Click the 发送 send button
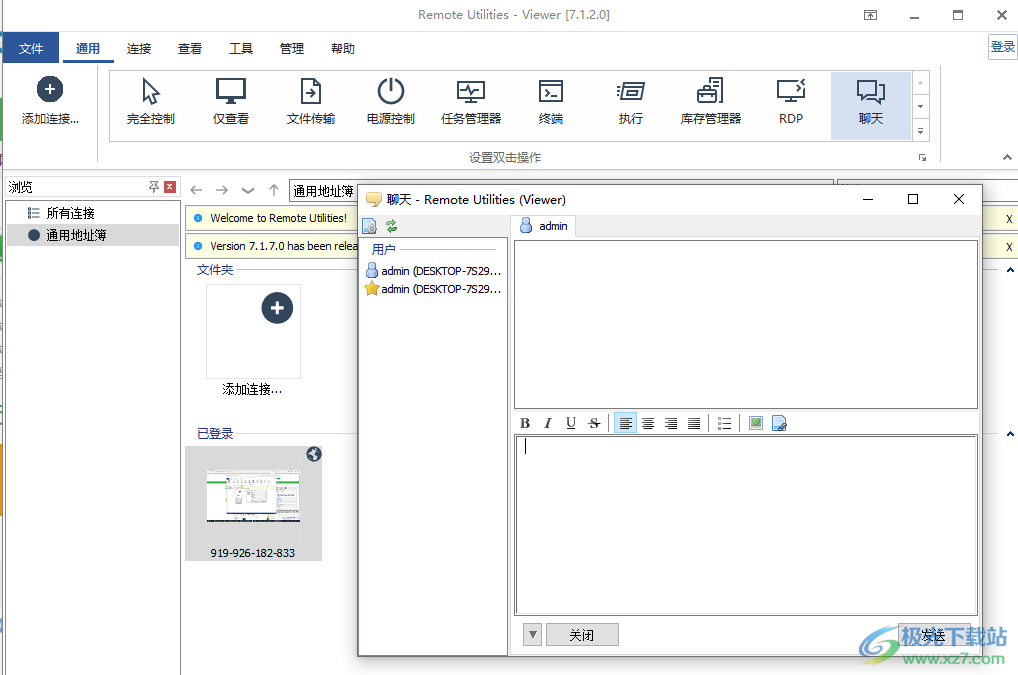Image resolution: width=1018 pixels, height=675 pixels. (x=934, y=635)
